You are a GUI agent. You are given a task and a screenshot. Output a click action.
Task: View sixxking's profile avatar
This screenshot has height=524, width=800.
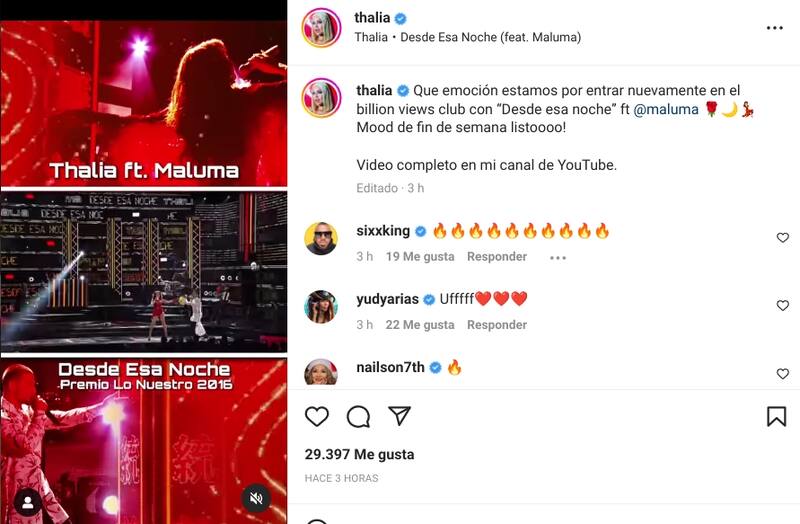click(321, 239)
